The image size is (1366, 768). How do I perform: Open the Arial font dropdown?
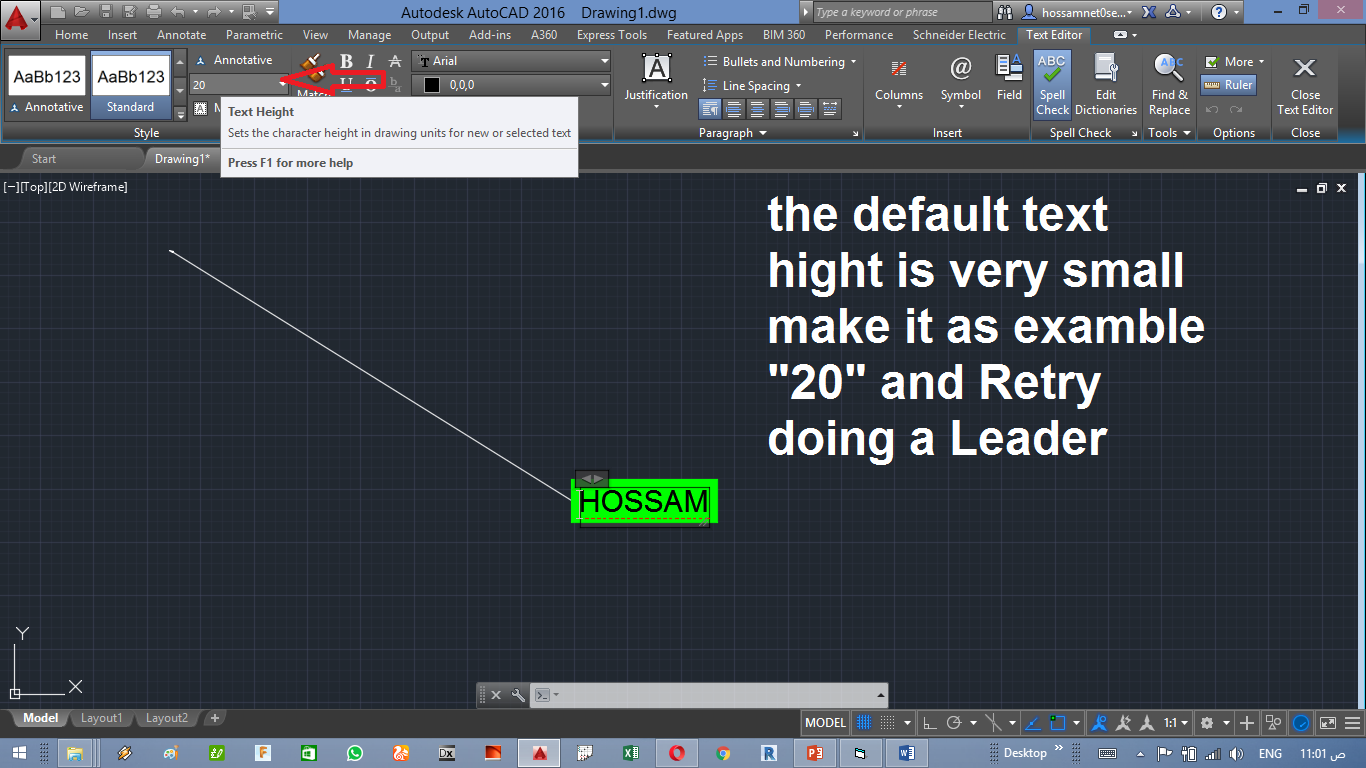(510, 60)
